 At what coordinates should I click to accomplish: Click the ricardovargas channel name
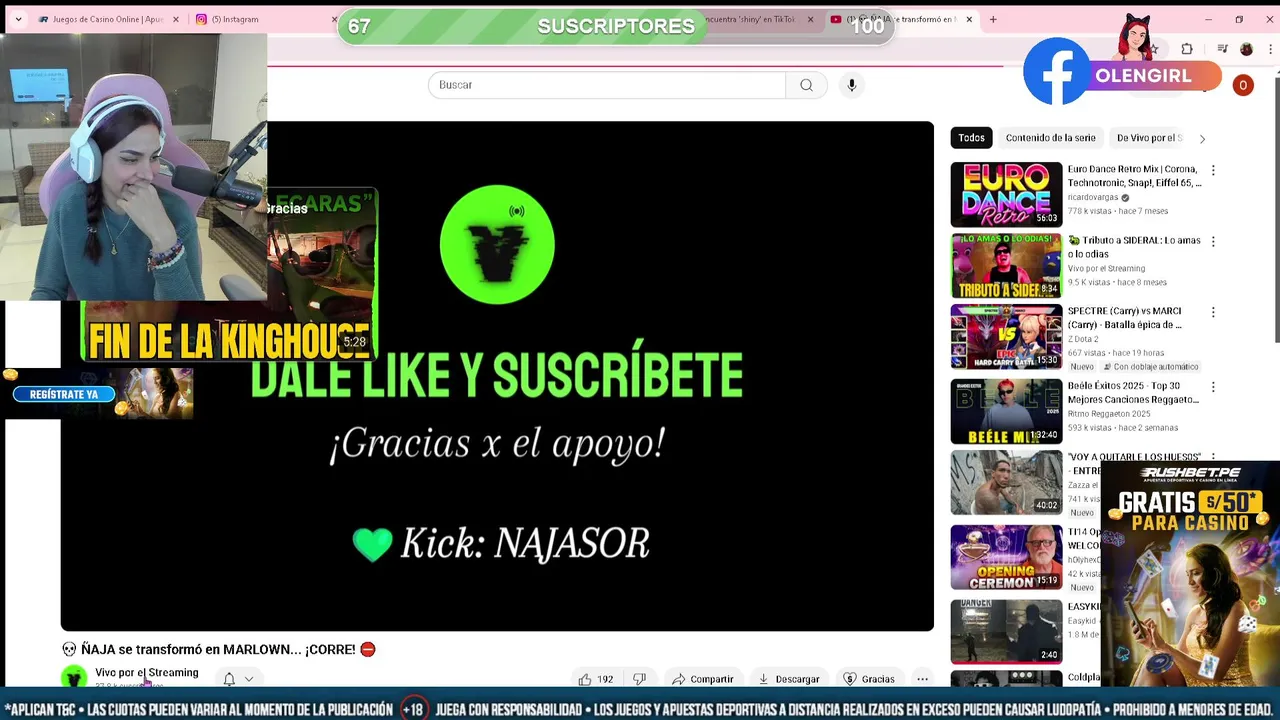1093,198
